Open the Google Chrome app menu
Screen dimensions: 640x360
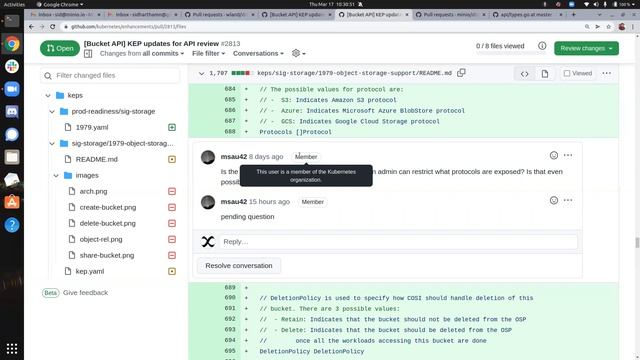tap(60, 4)
